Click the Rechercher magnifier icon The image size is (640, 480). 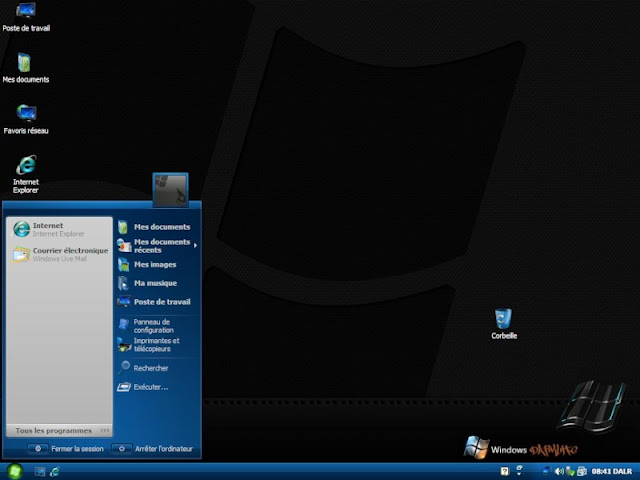click(x=124, y=367)
